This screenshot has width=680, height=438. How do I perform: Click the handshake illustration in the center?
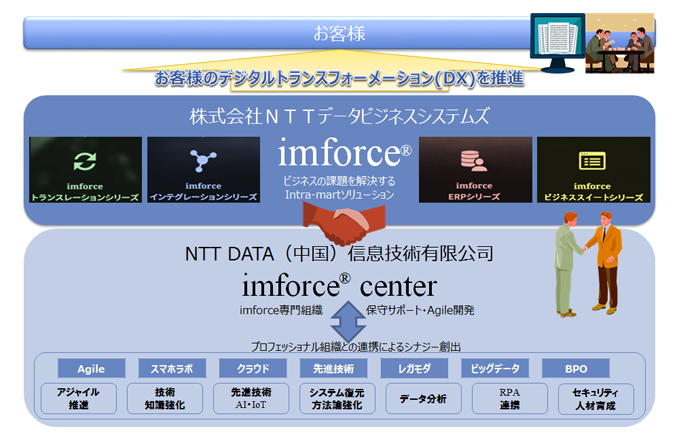344,224
